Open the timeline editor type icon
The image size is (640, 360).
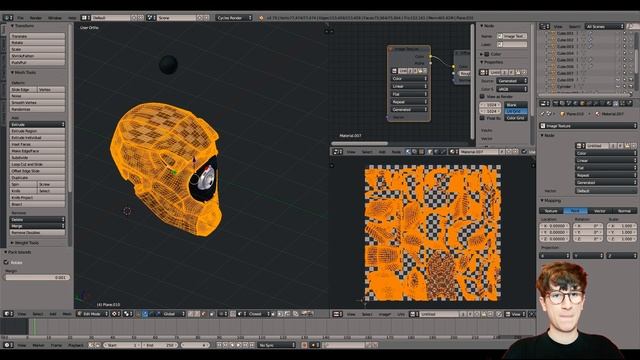[7, 345]
